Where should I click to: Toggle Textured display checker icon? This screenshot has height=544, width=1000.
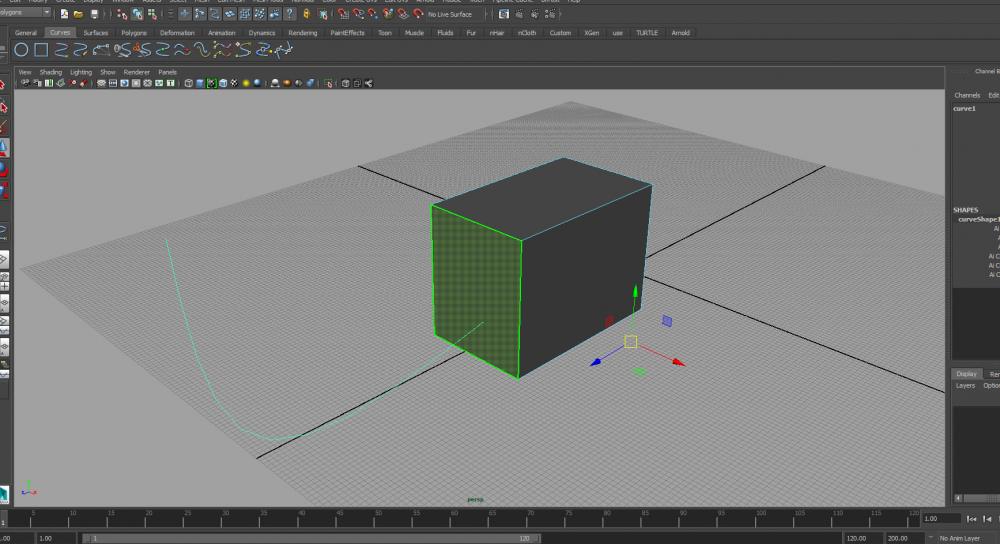coord(234,84)
